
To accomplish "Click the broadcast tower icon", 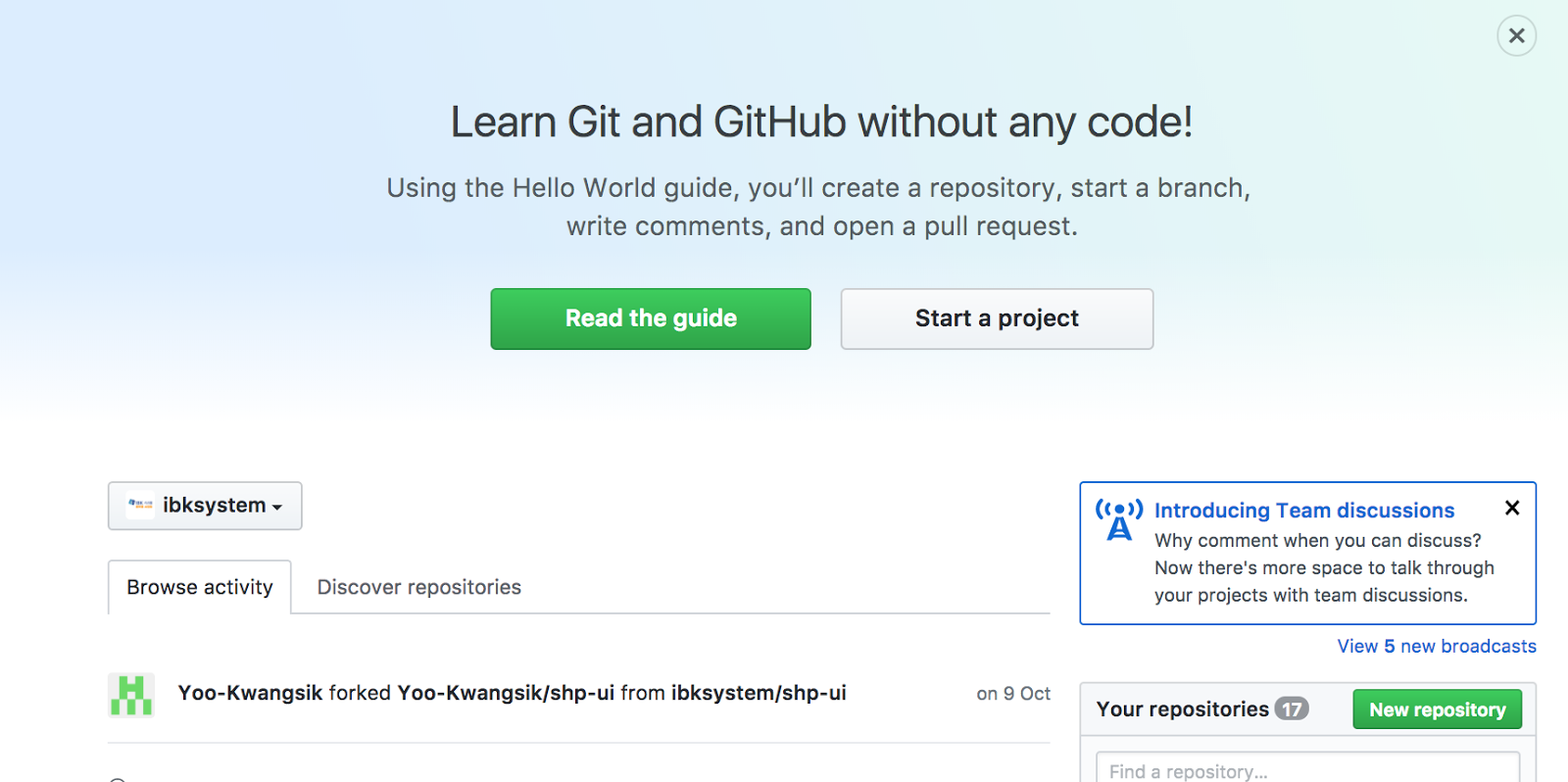I will (1118, 519).
